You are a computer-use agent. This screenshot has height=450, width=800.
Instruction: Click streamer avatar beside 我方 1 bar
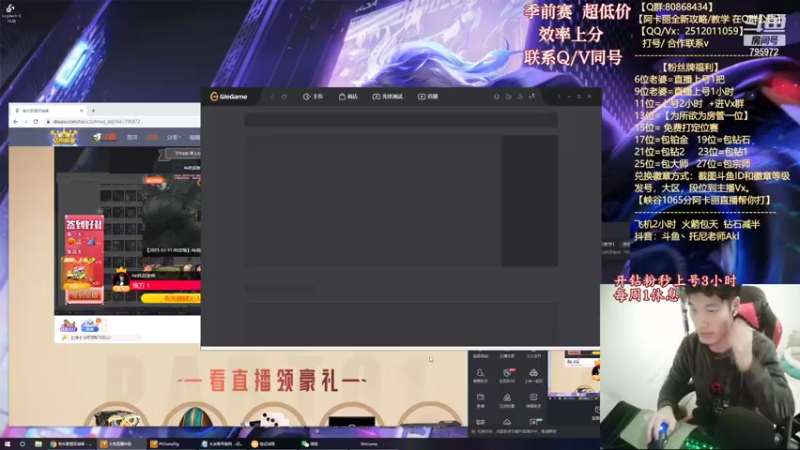click(x=121, y=280)
